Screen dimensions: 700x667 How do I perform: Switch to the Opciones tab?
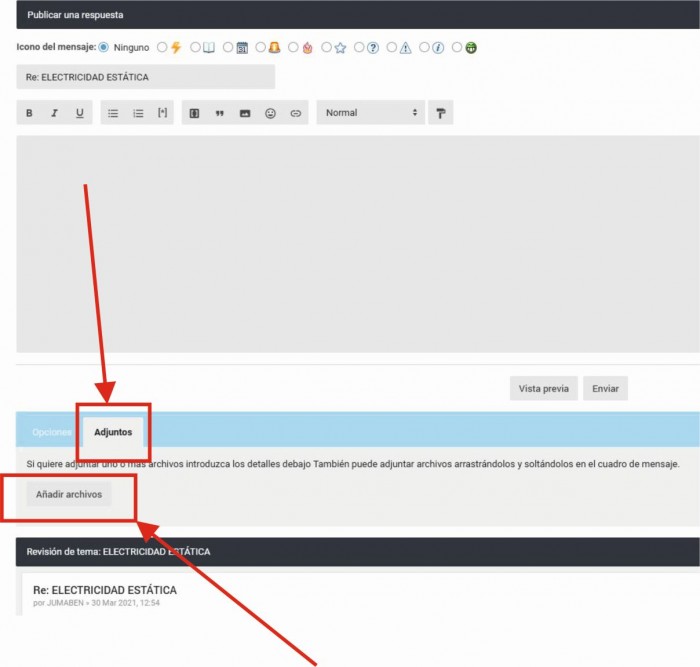(x=52, y=432)
